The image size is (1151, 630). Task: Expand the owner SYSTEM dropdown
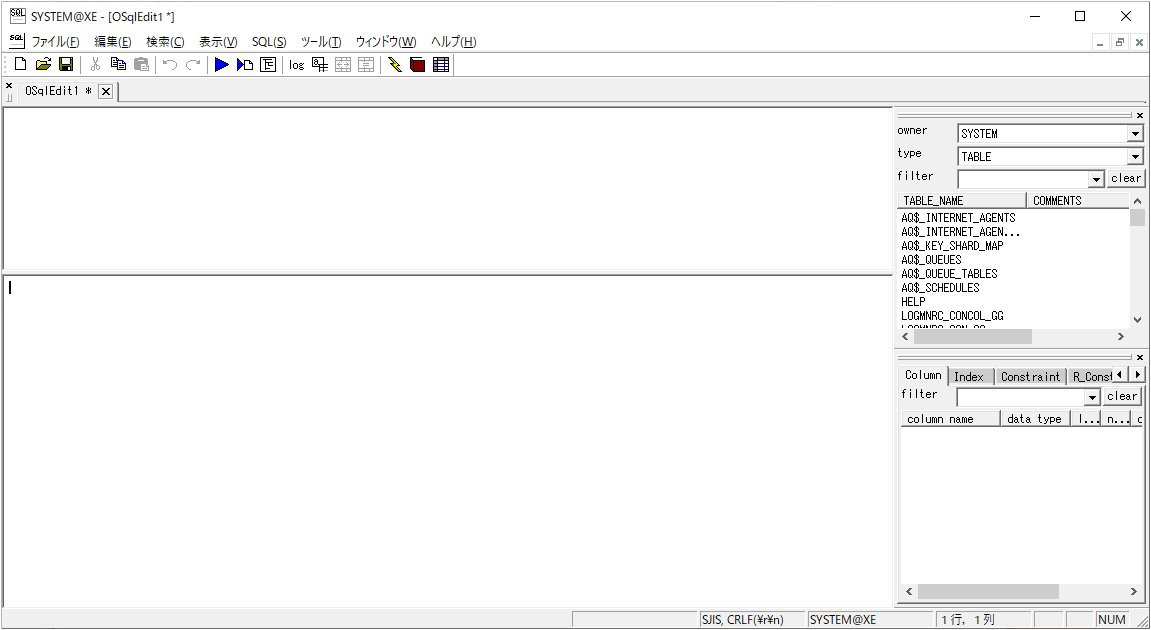point(1135,134)
